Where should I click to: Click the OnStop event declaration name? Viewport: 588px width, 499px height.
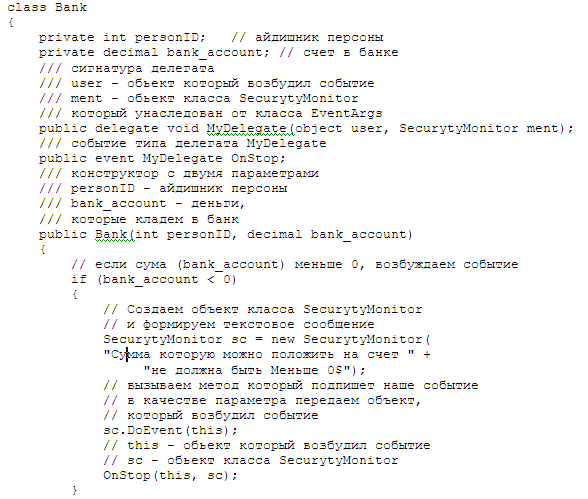tap(255, 158)
